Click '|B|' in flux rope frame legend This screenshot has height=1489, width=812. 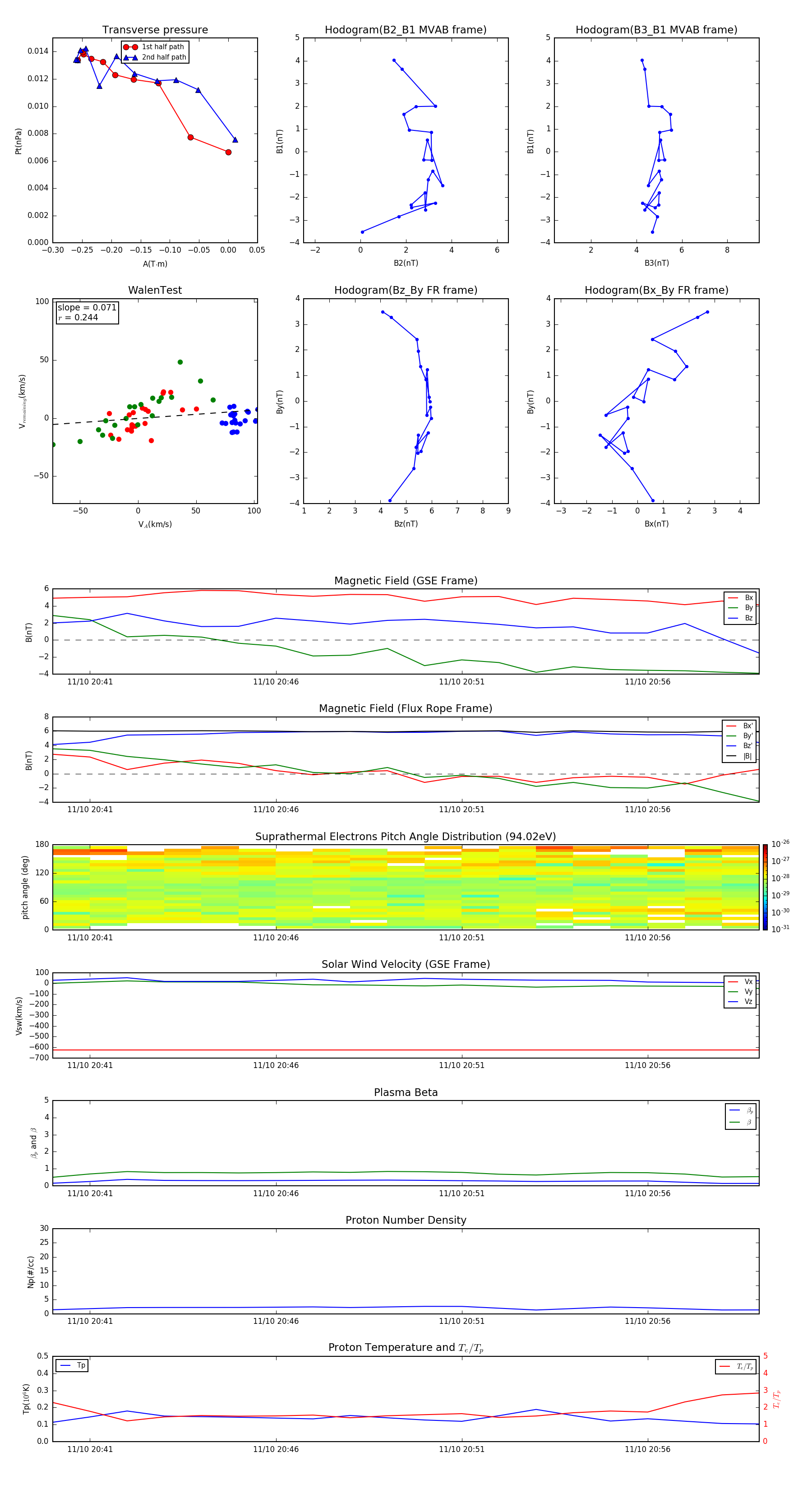coord(739,756)
